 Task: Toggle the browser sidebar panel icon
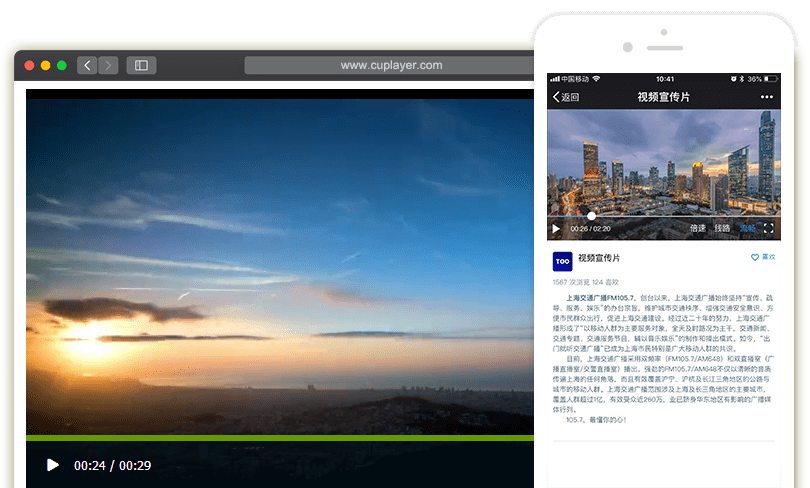pos(141,65)
